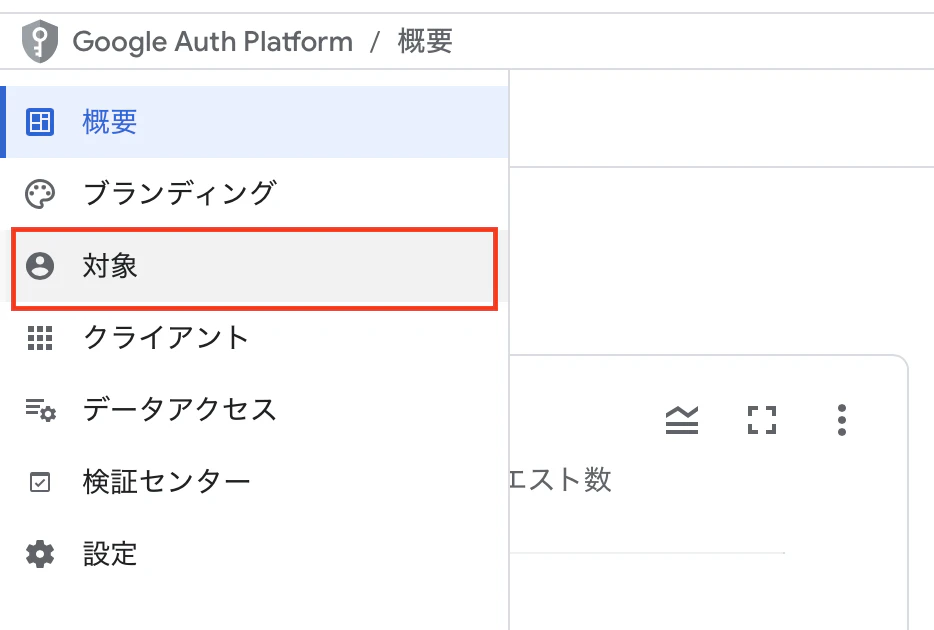Open the chart three-dot options menu
The width and height of the screenshot is (934, 630).
click(842, 420)
